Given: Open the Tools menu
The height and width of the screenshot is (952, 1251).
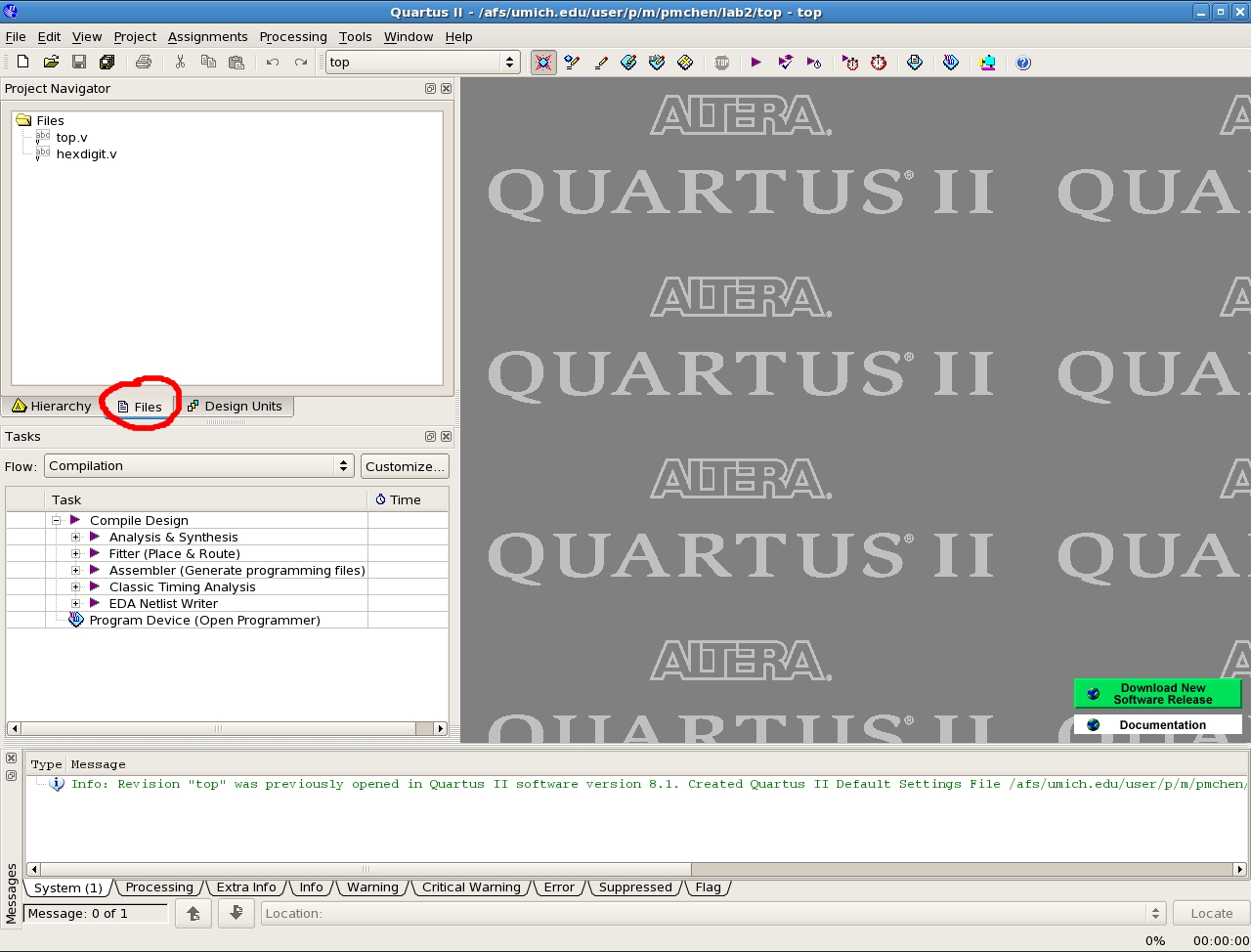Looking at the screenshot, I should point(355,36).
